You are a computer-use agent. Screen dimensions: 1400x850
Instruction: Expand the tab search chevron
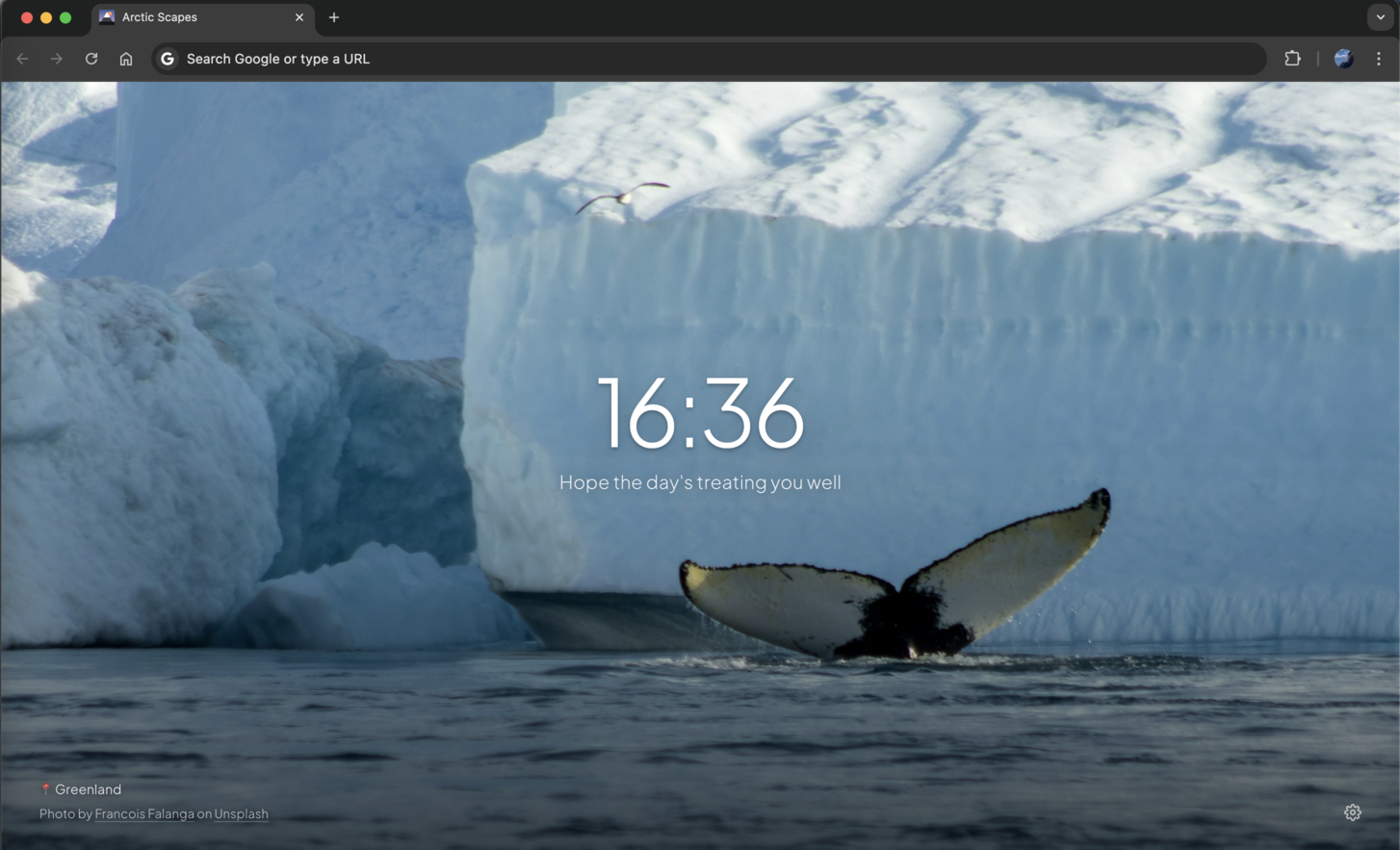point(1380,17)
